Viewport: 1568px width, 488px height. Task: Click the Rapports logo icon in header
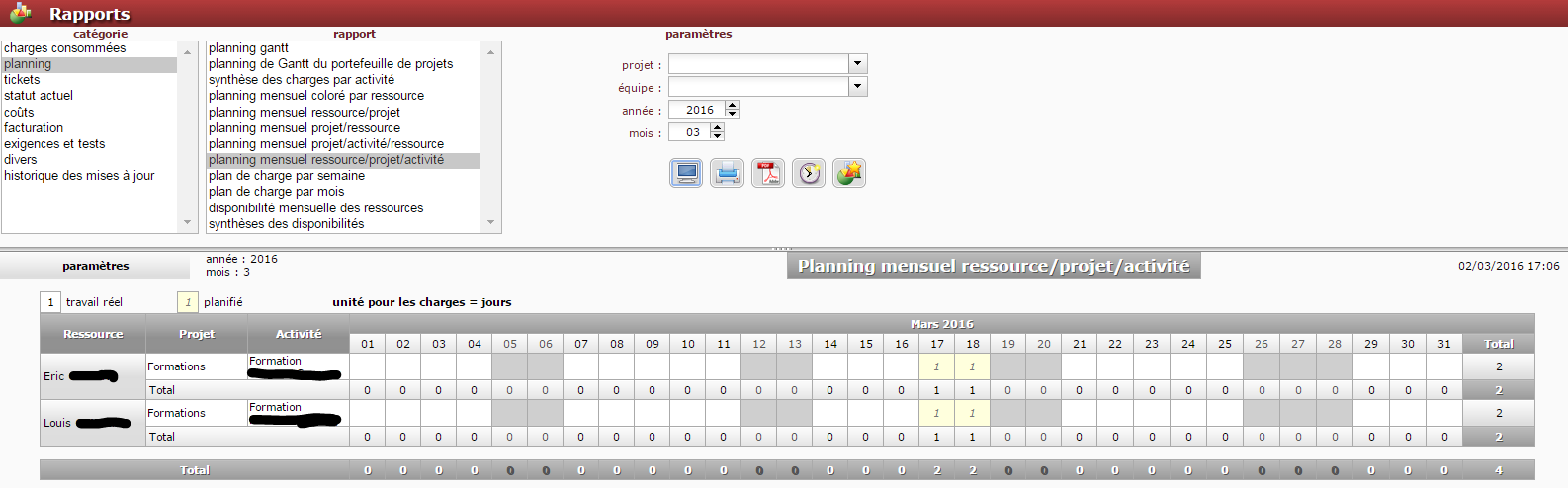tap(21, 13)
